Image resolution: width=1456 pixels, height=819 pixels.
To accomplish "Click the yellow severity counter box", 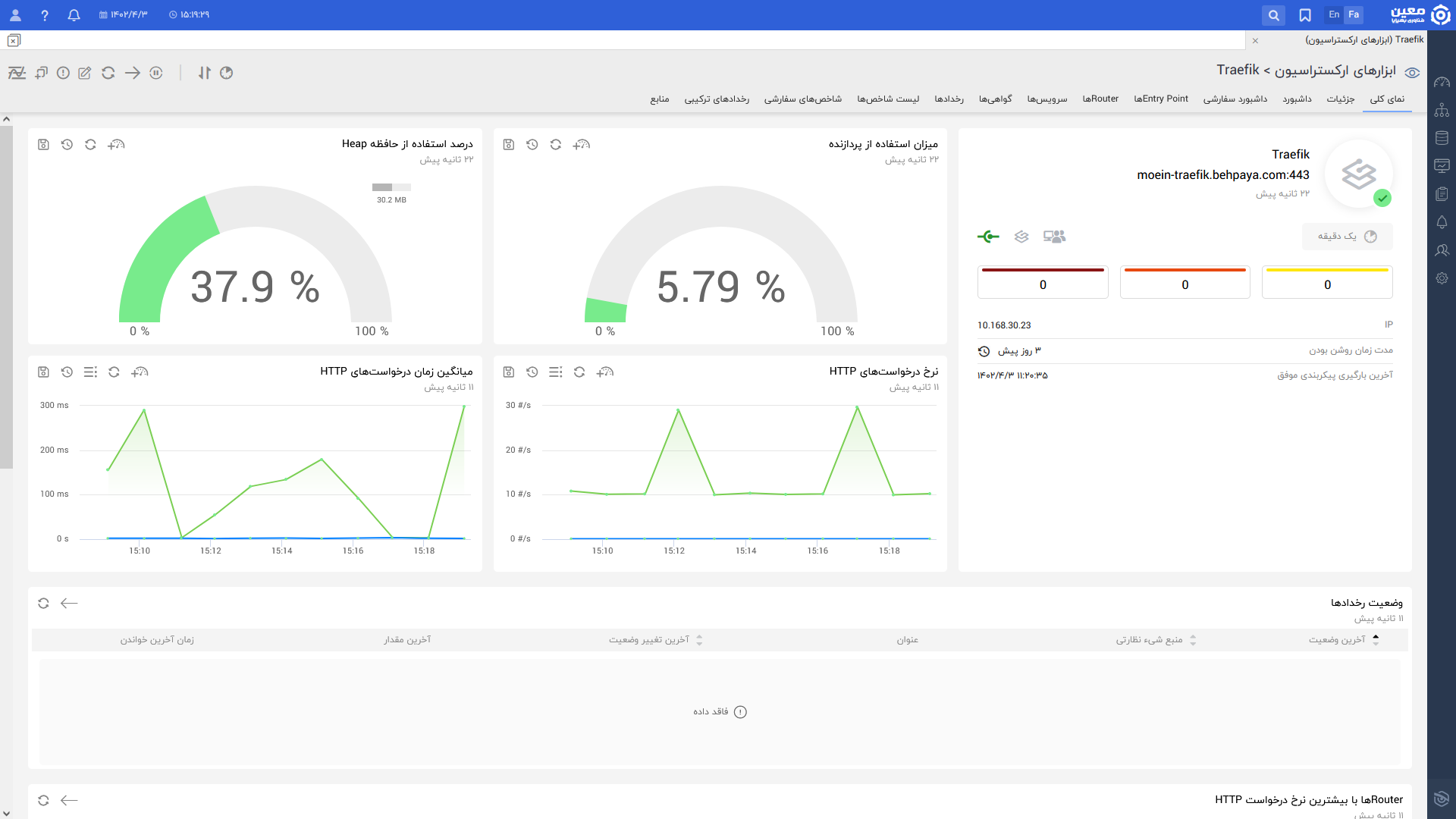I will (x=1327, y=282).
